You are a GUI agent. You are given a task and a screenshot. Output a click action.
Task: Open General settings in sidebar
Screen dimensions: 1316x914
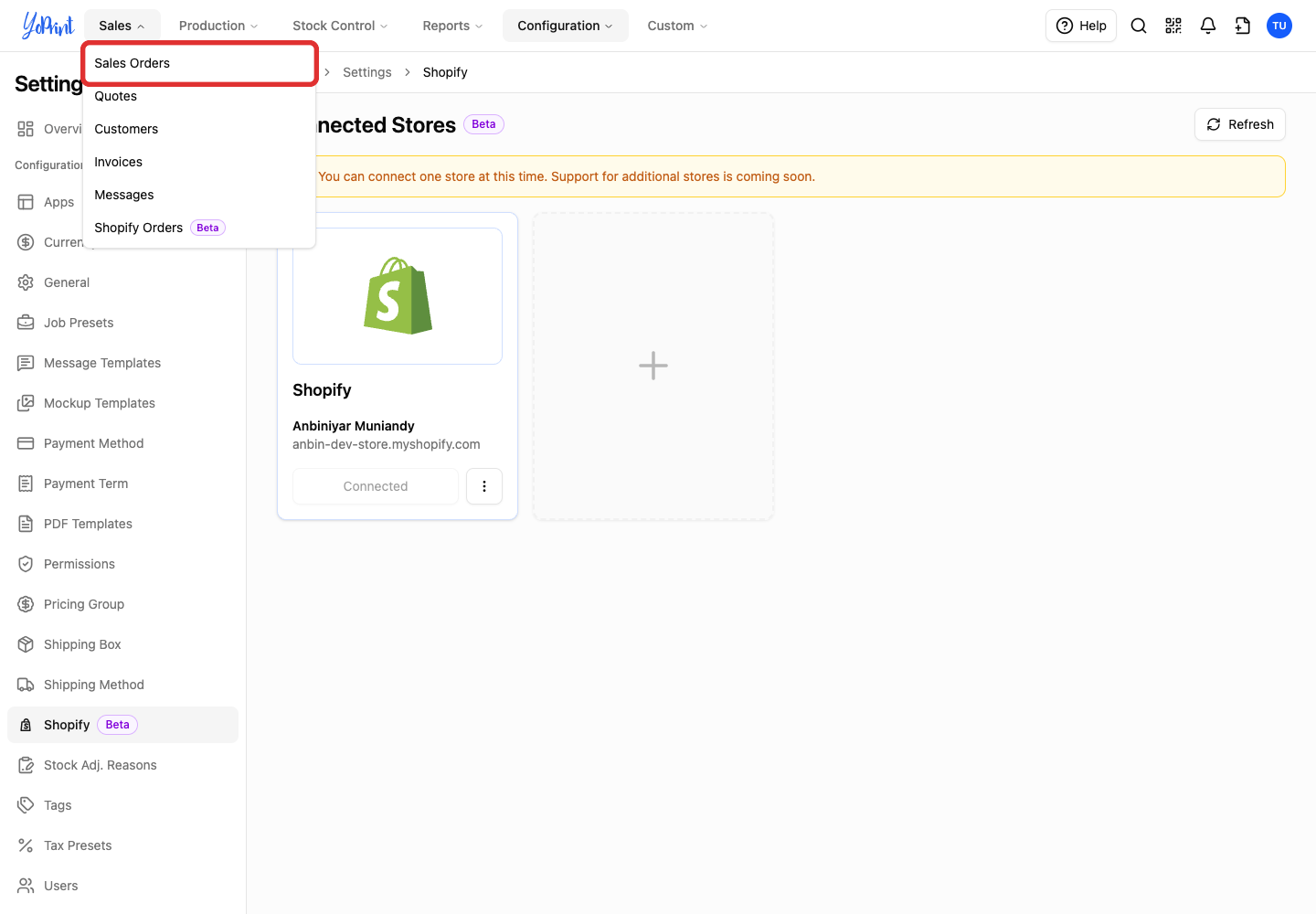[122, 282]
